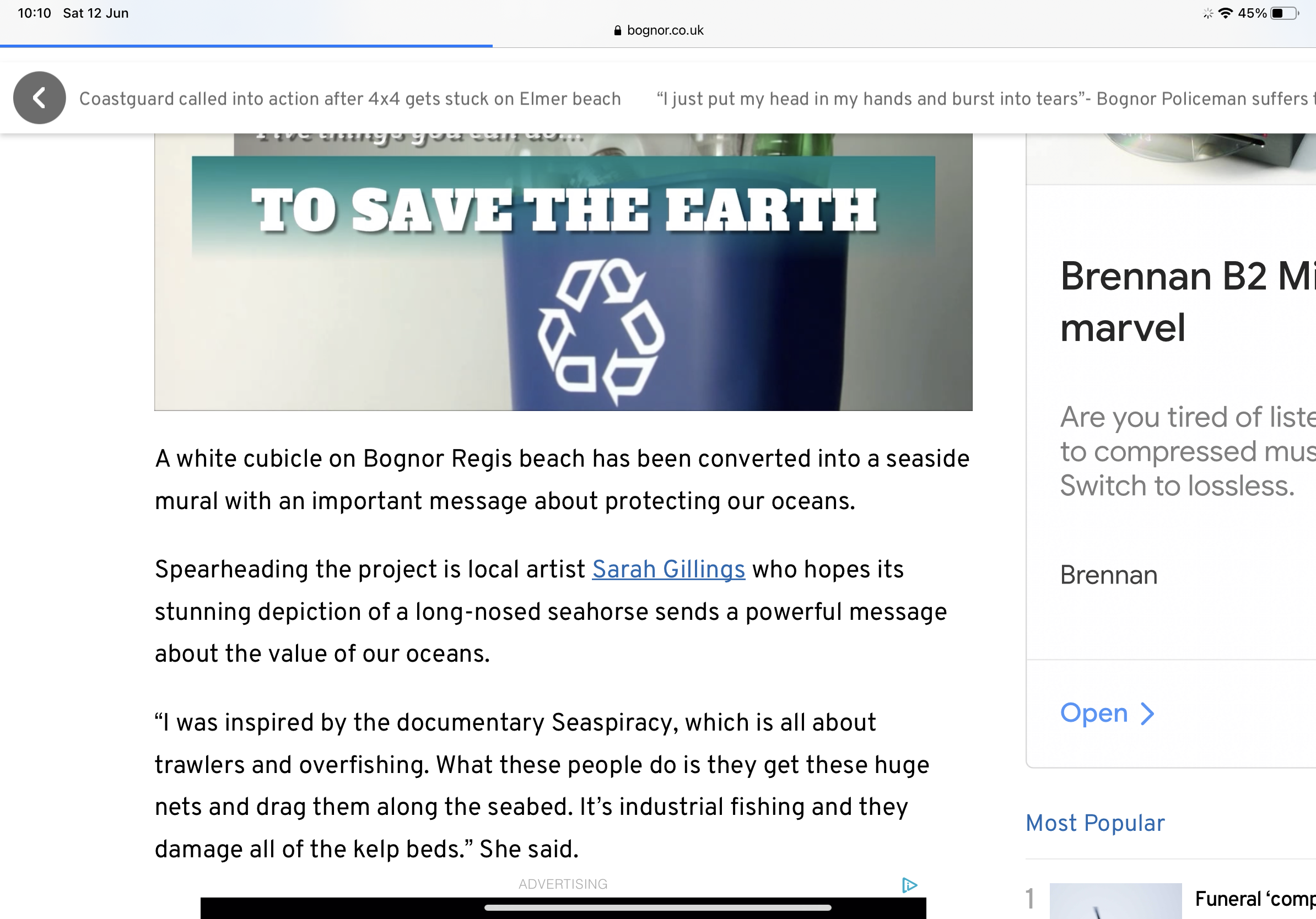Click the ADVERTISING label above bottom ad
Viewport: 1316px width, 919px height.
pos(563,884)
